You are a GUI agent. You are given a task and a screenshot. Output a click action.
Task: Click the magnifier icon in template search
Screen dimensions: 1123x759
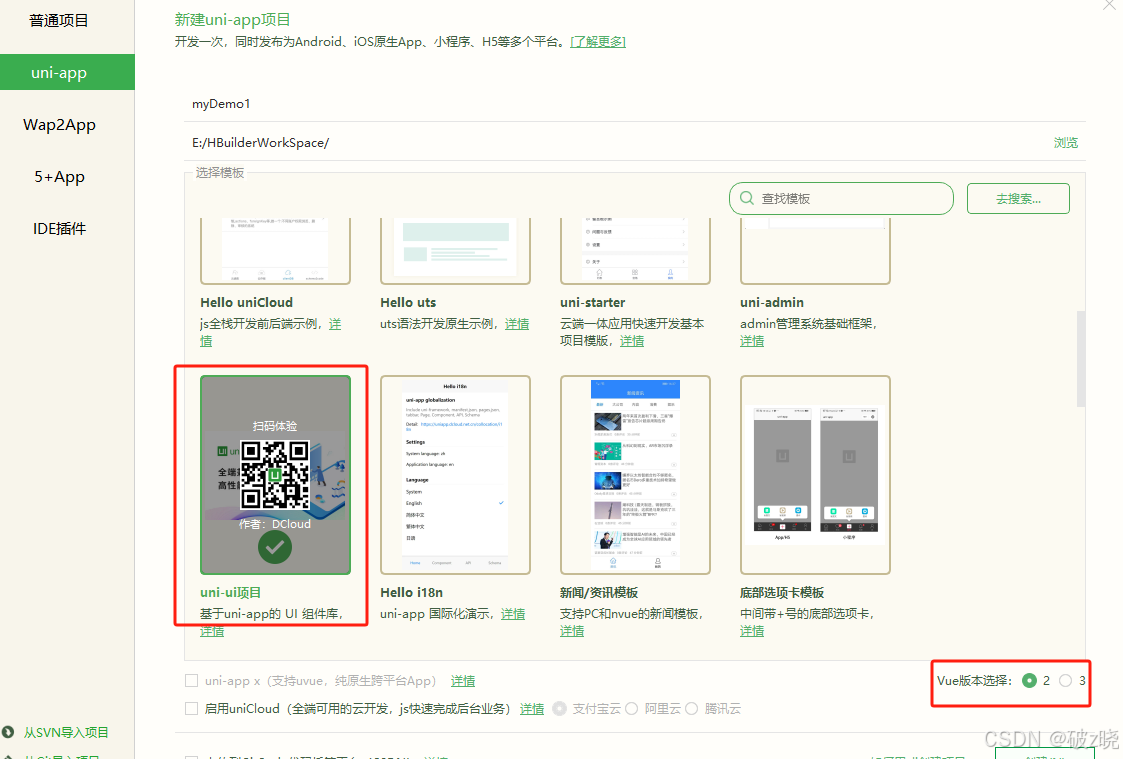(746, 198)
